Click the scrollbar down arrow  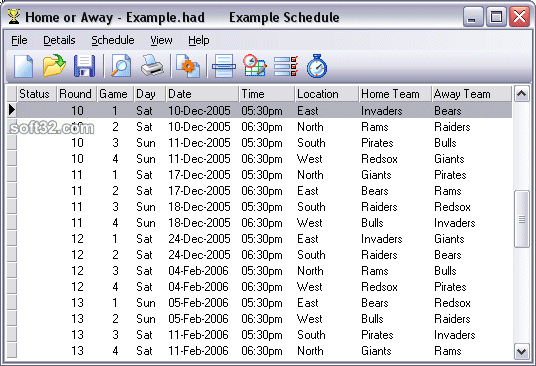(522, 351)
